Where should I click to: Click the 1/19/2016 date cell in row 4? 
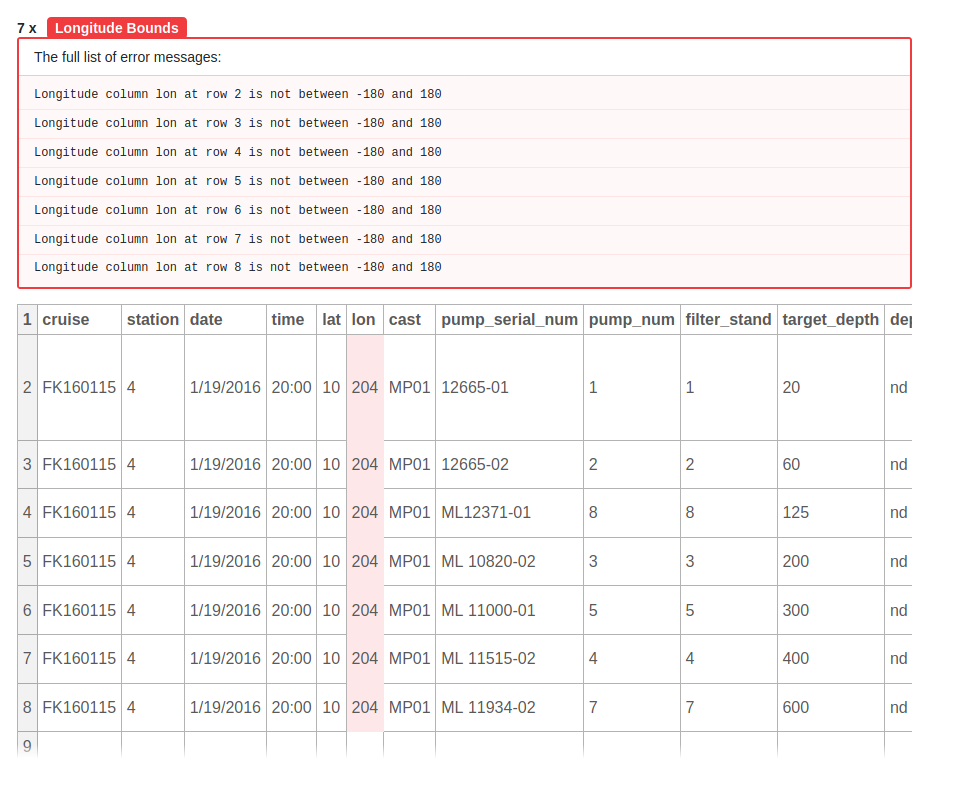(225, 512)
